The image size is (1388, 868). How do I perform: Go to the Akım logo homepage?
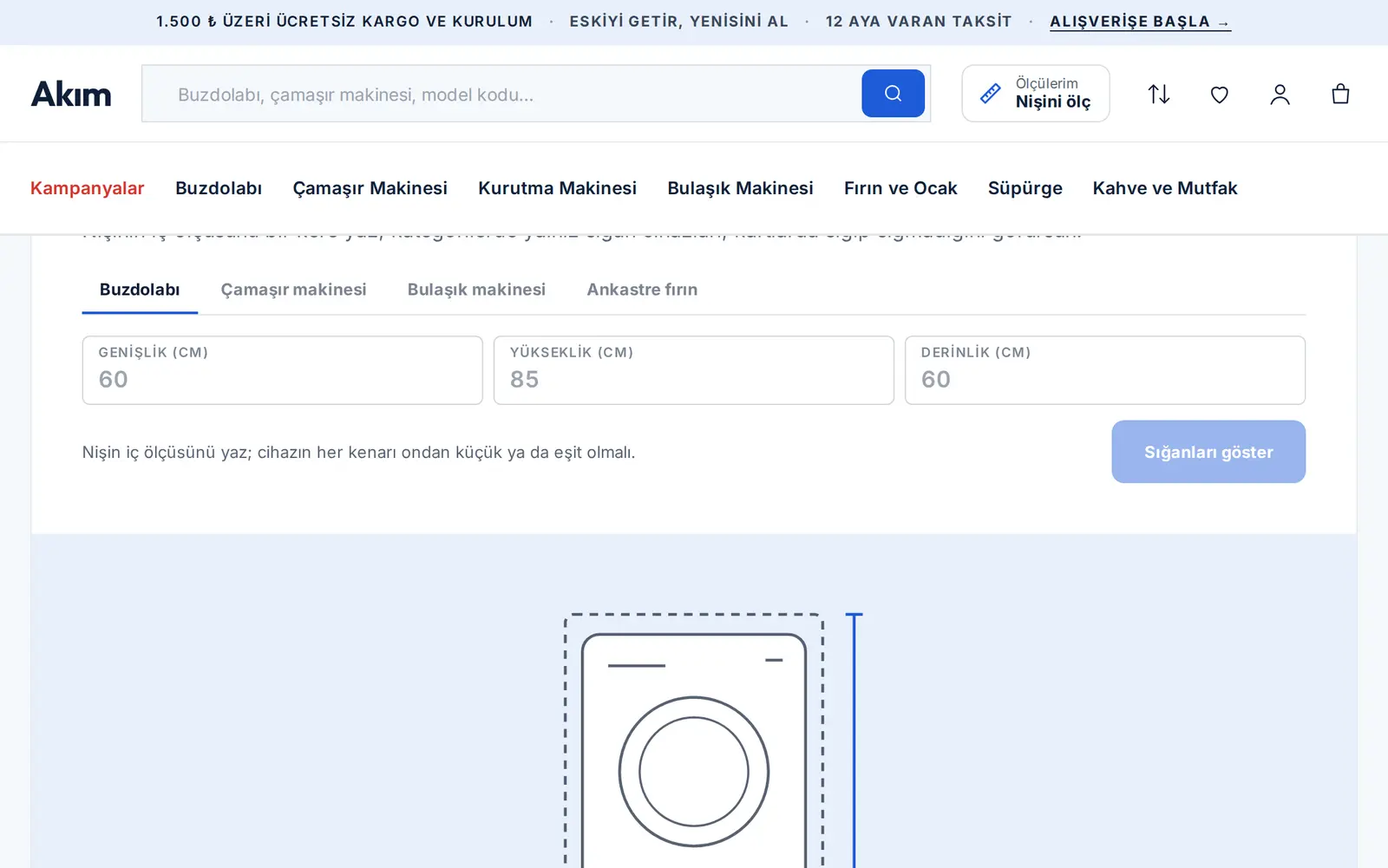pyautogui.click(x=71, y=94)
